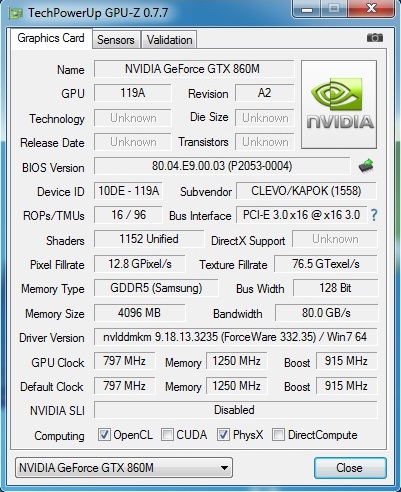Image resolution: width=401 pixels, height=492 pixels.
Task: Click the Shaders field 1152 Unified
Action: point(149,239)
